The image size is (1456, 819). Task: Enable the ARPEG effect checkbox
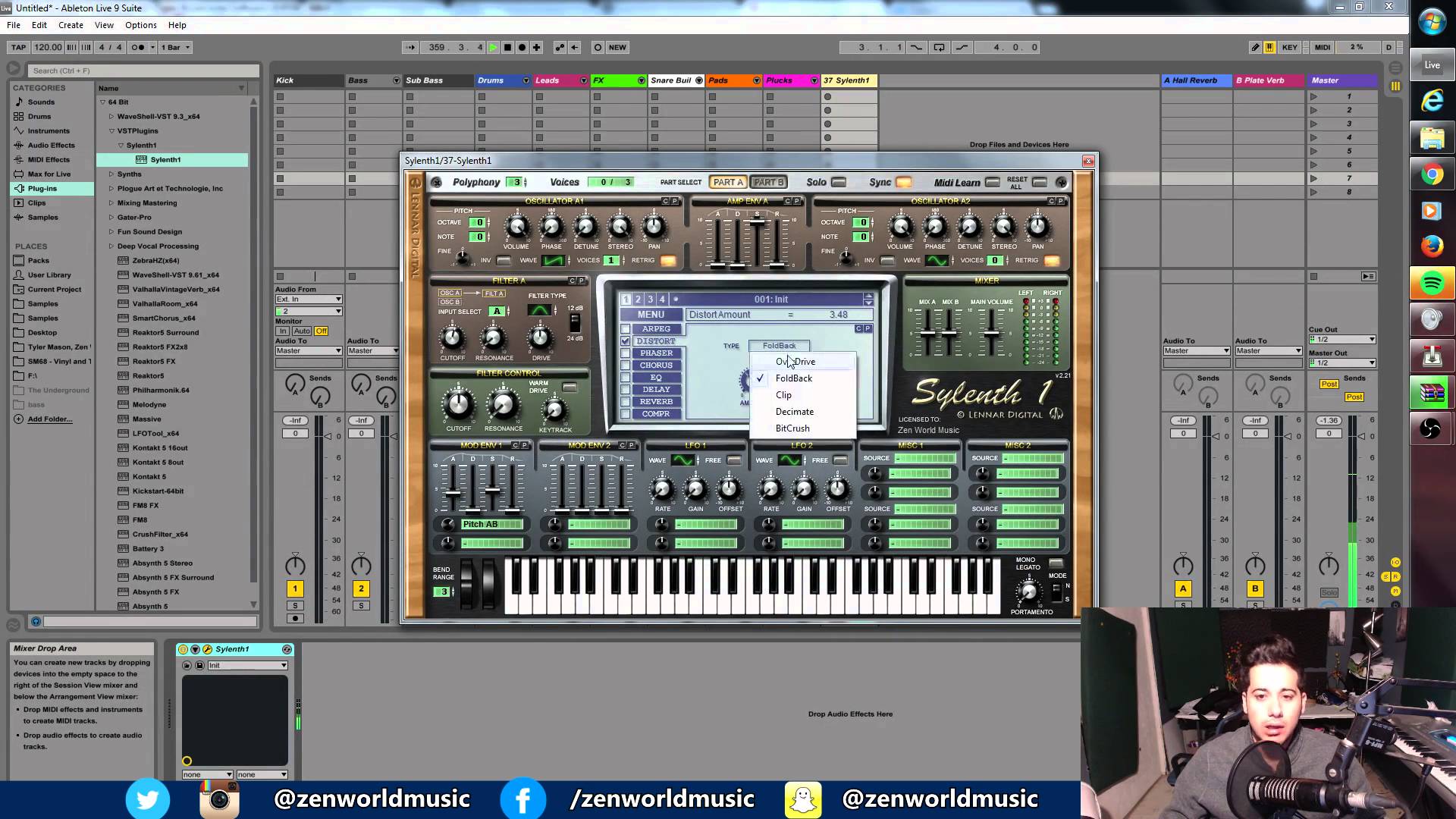(x=625, y=329)
